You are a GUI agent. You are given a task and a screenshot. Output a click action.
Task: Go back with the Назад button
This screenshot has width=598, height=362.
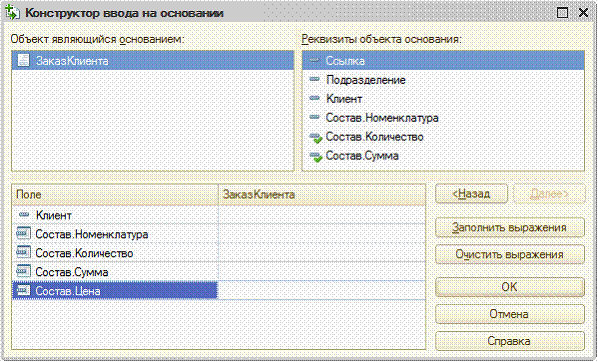(471, 194)
